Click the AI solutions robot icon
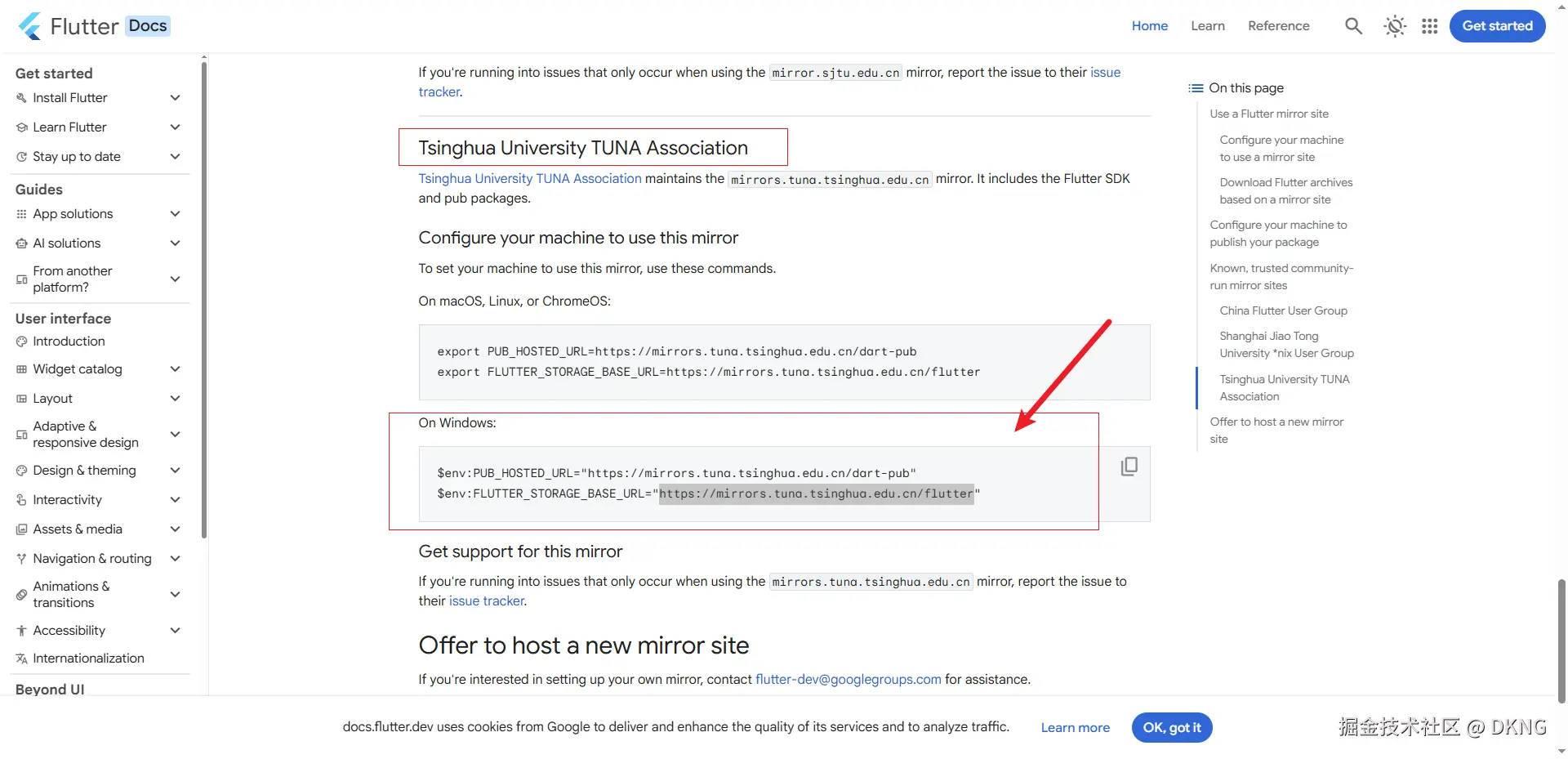Image resolution: width=1568 pixels, height=759 pixels. click(x=21, y=243)
